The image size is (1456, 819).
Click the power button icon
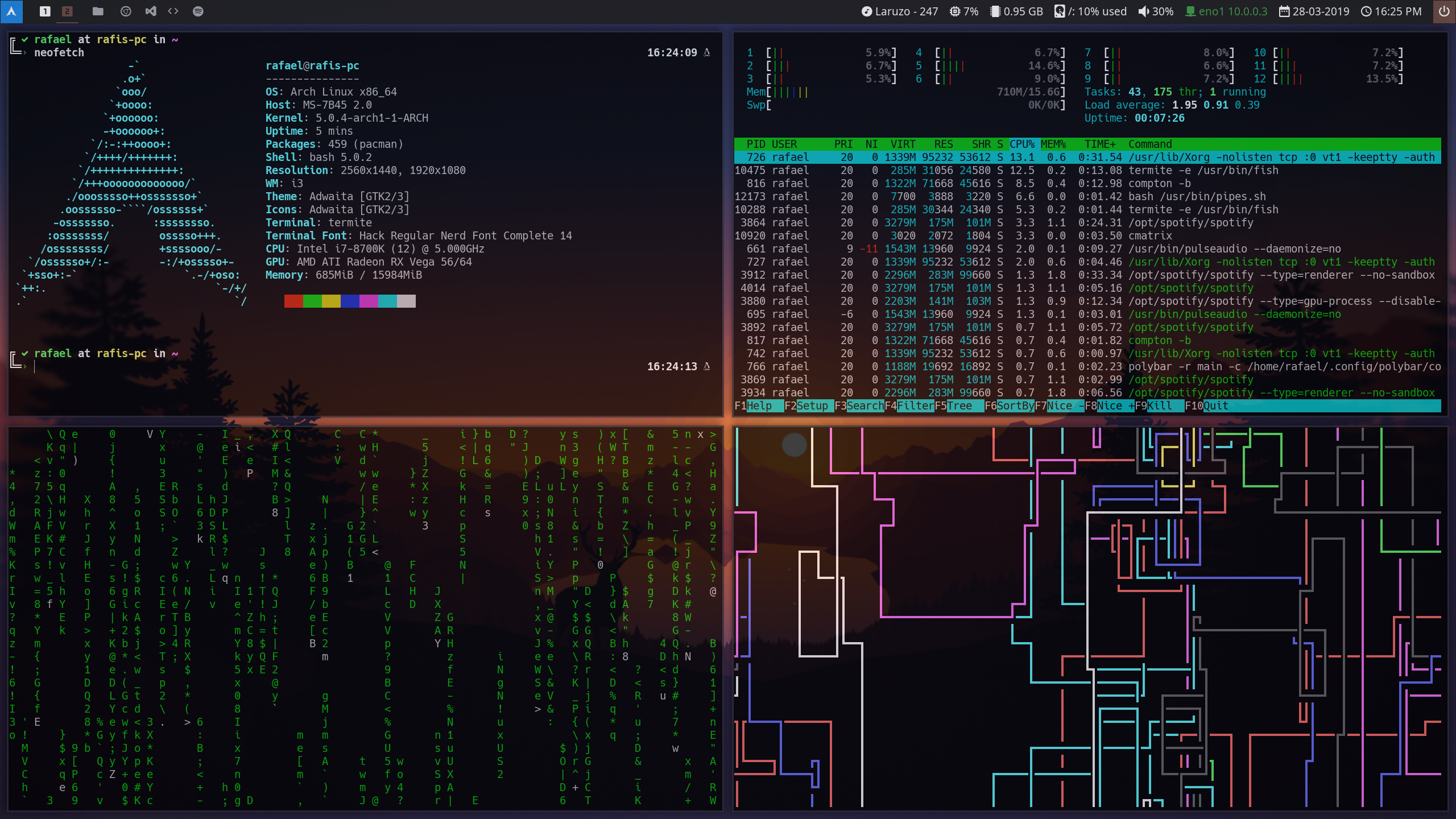[x=1443, y=11]
